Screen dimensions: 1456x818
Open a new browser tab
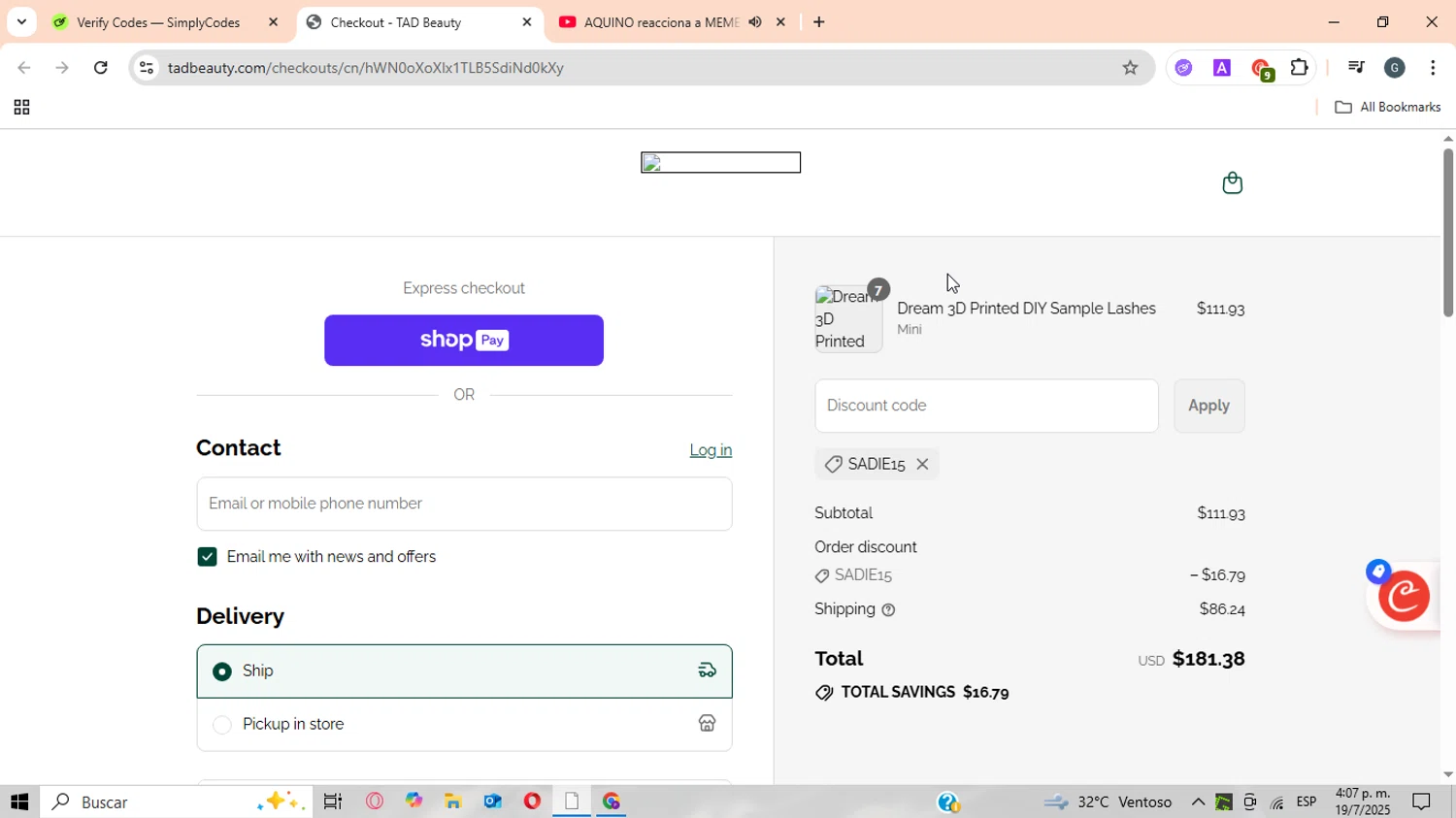click(819, 22)
